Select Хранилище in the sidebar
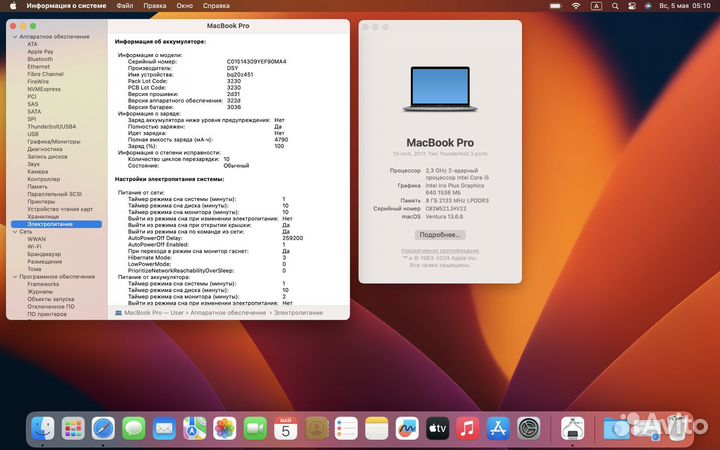720x450 pixels. pos(43,217)
